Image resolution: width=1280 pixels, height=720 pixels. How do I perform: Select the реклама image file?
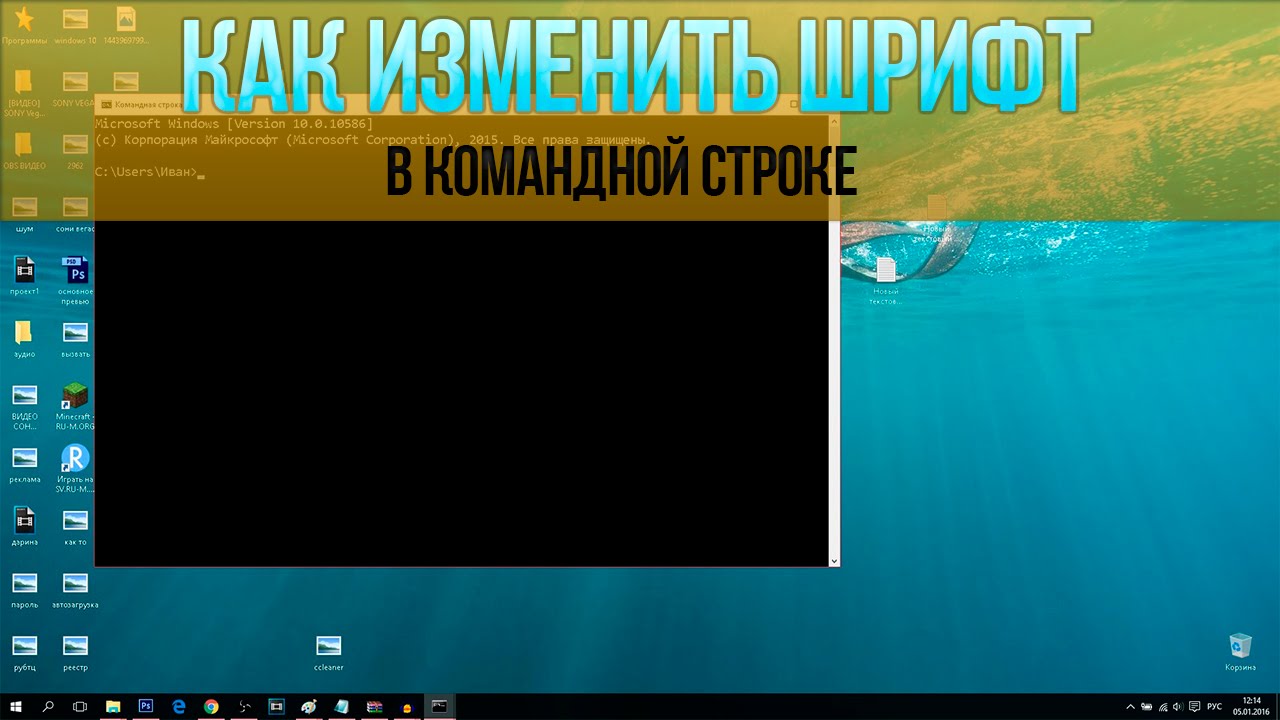click(24, 464)
